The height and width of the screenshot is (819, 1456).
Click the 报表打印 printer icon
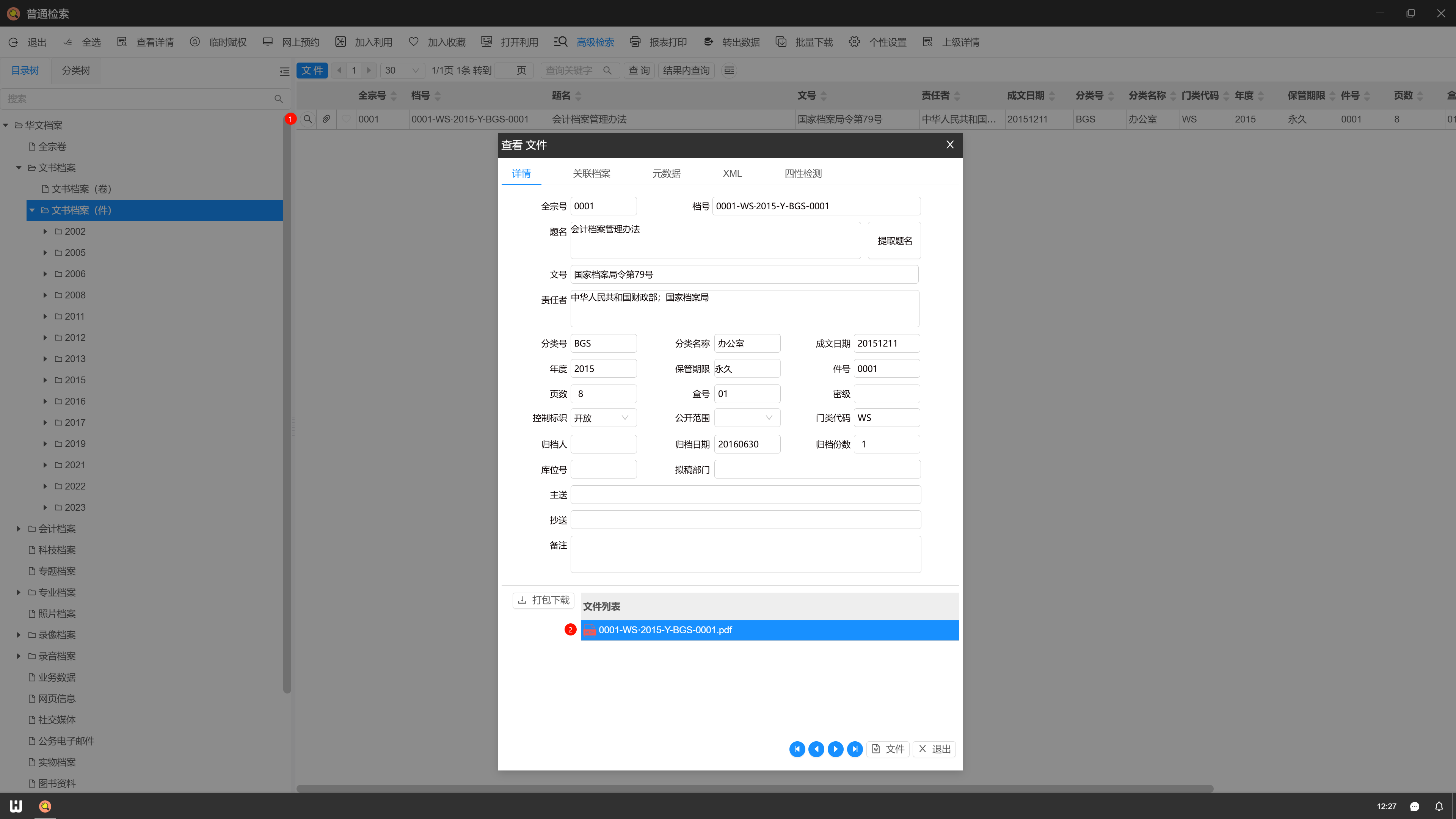pyautogui.click(x=635, y=42)
